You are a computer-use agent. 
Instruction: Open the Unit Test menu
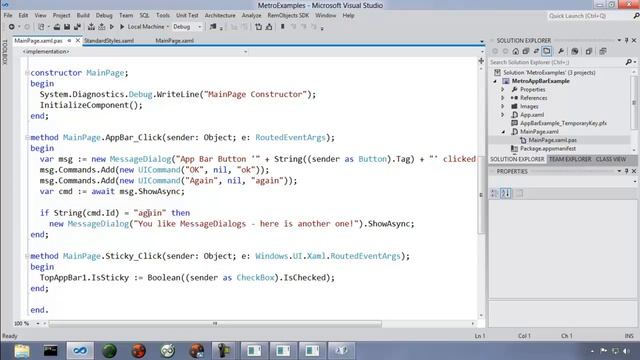point(187,16)
